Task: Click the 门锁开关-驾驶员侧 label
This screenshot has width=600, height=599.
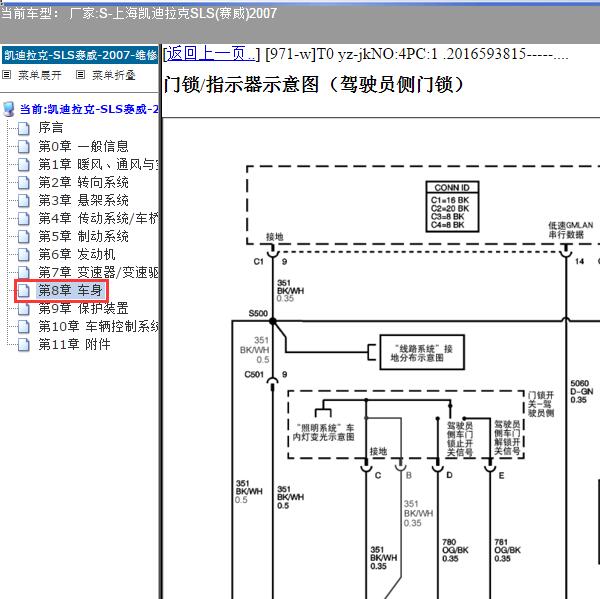Action: pyautogui.click(x=541, y=404)
